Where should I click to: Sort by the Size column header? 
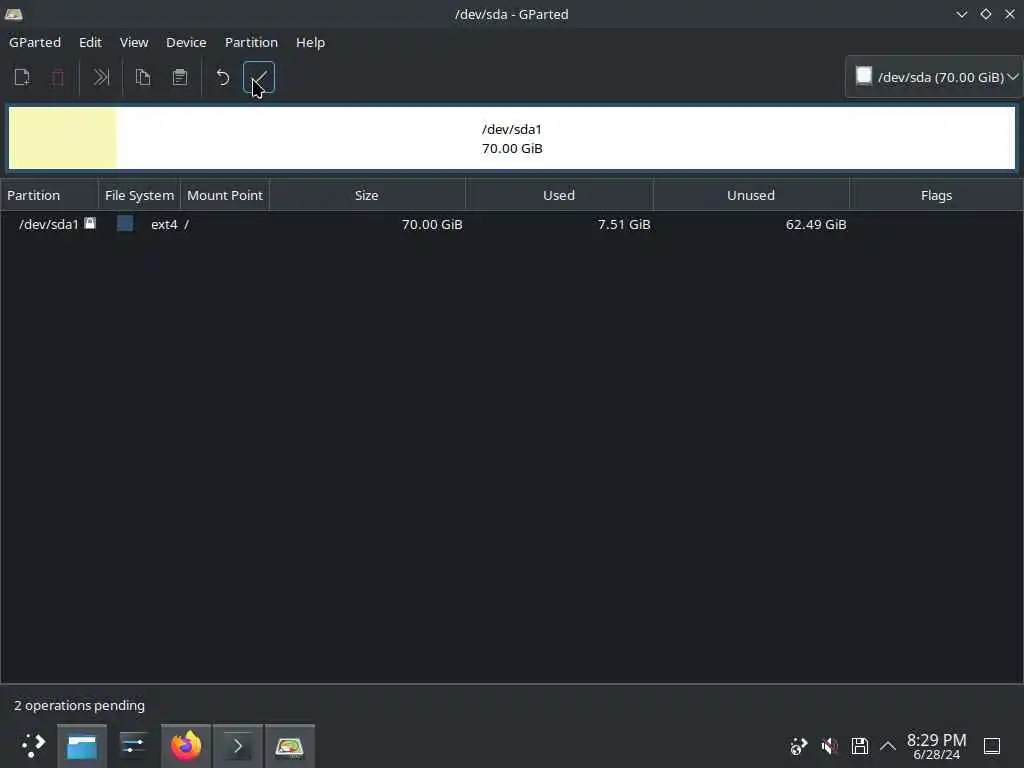tap(367, 195)
